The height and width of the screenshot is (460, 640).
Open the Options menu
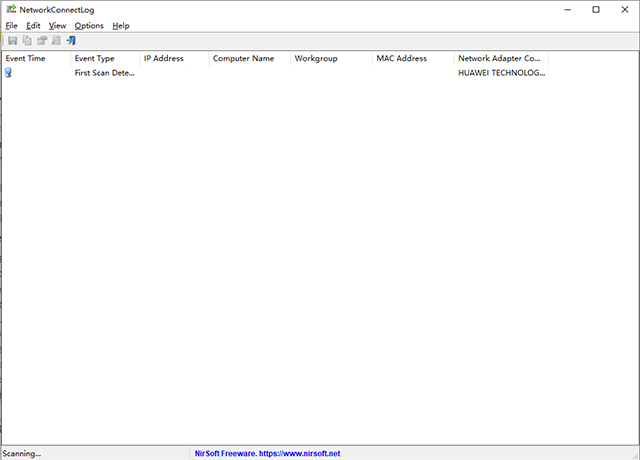(x=89, y=25)
